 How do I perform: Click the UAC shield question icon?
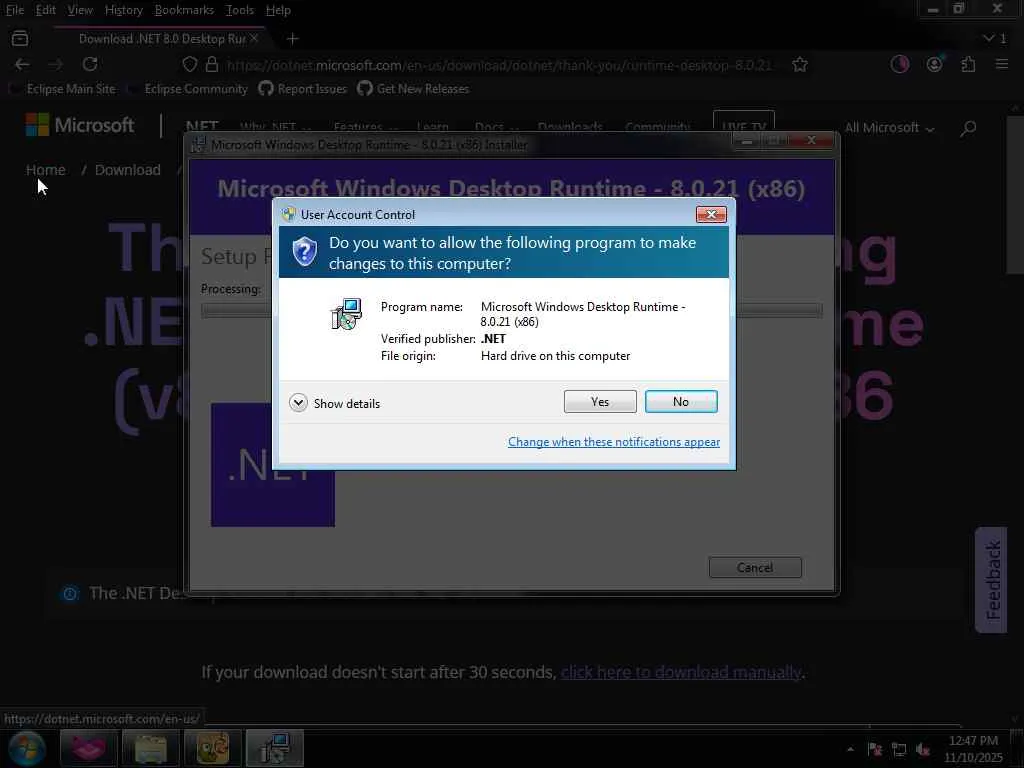304,251
